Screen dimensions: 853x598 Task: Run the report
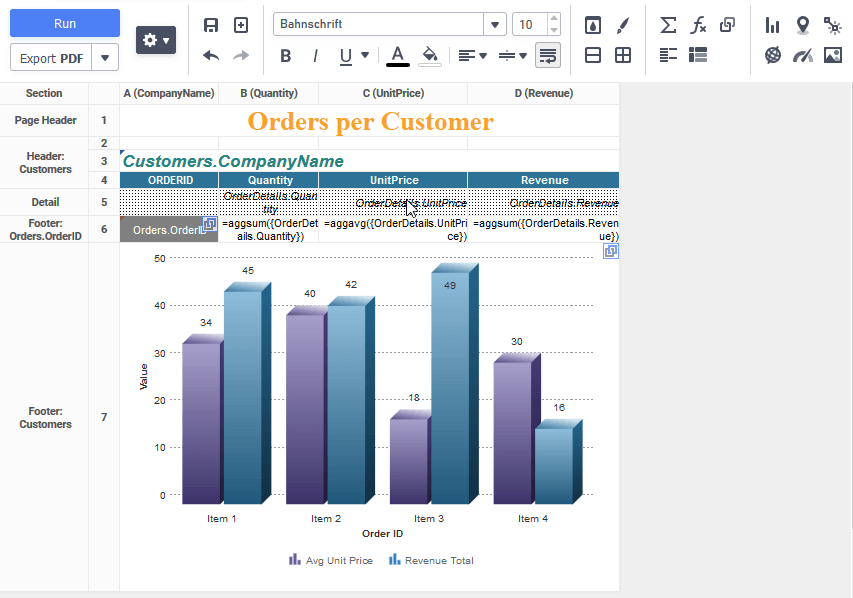[65, 23]
